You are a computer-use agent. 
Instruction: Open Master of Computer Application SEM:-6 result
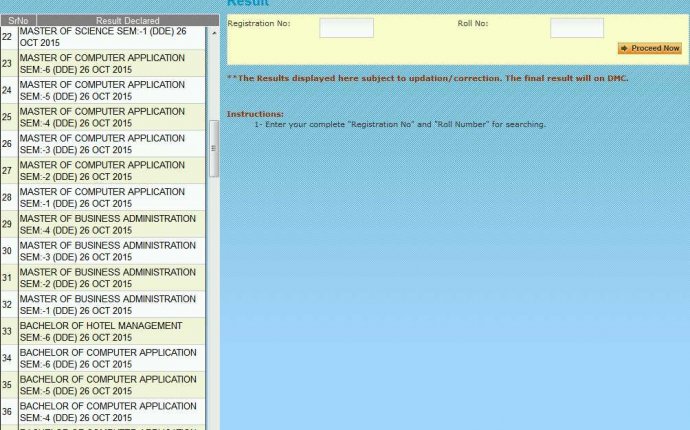pyautogui.click(x=112, y=63)
